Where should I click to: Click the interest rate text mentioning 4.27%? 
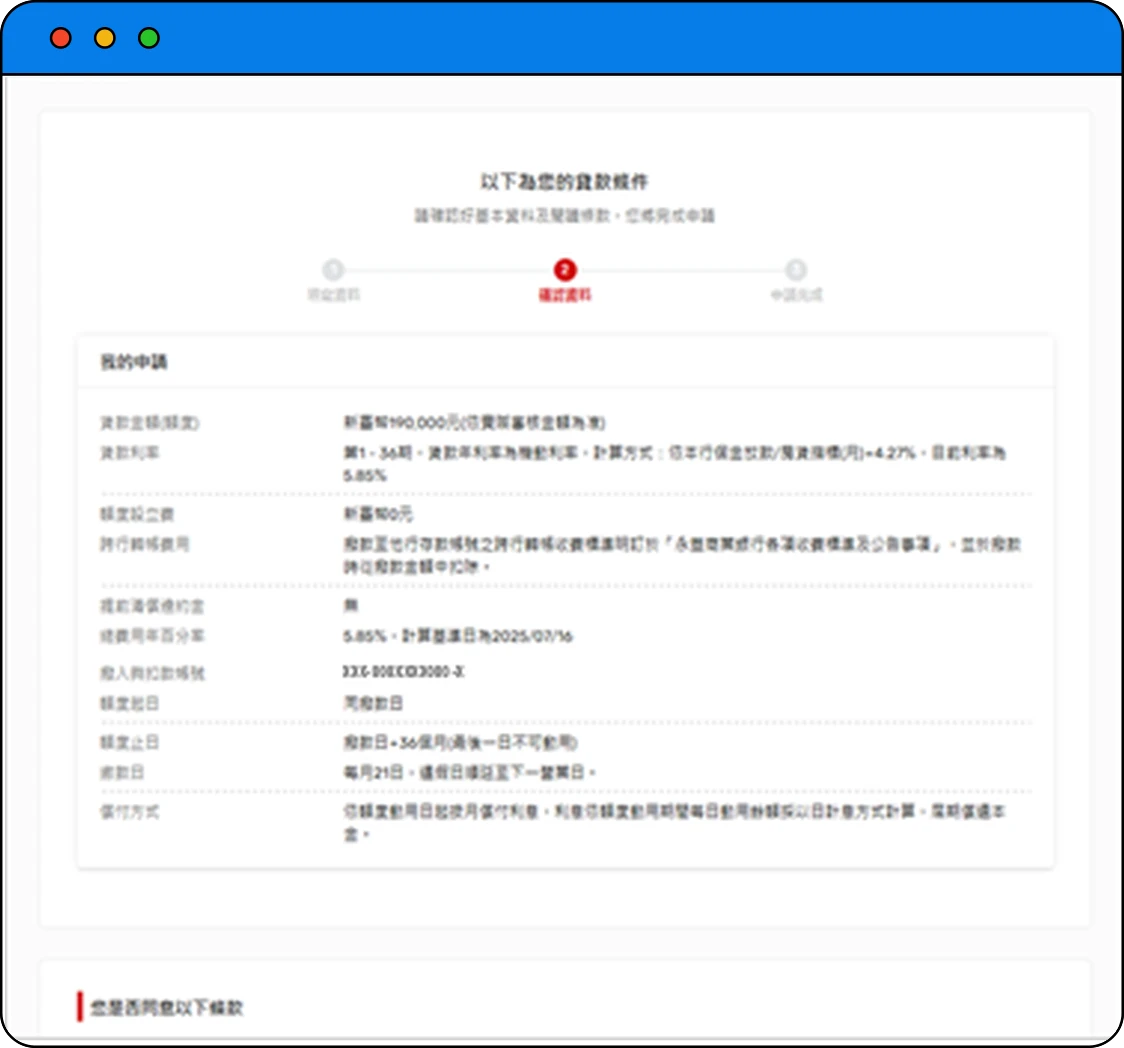[x=675, y=464]
